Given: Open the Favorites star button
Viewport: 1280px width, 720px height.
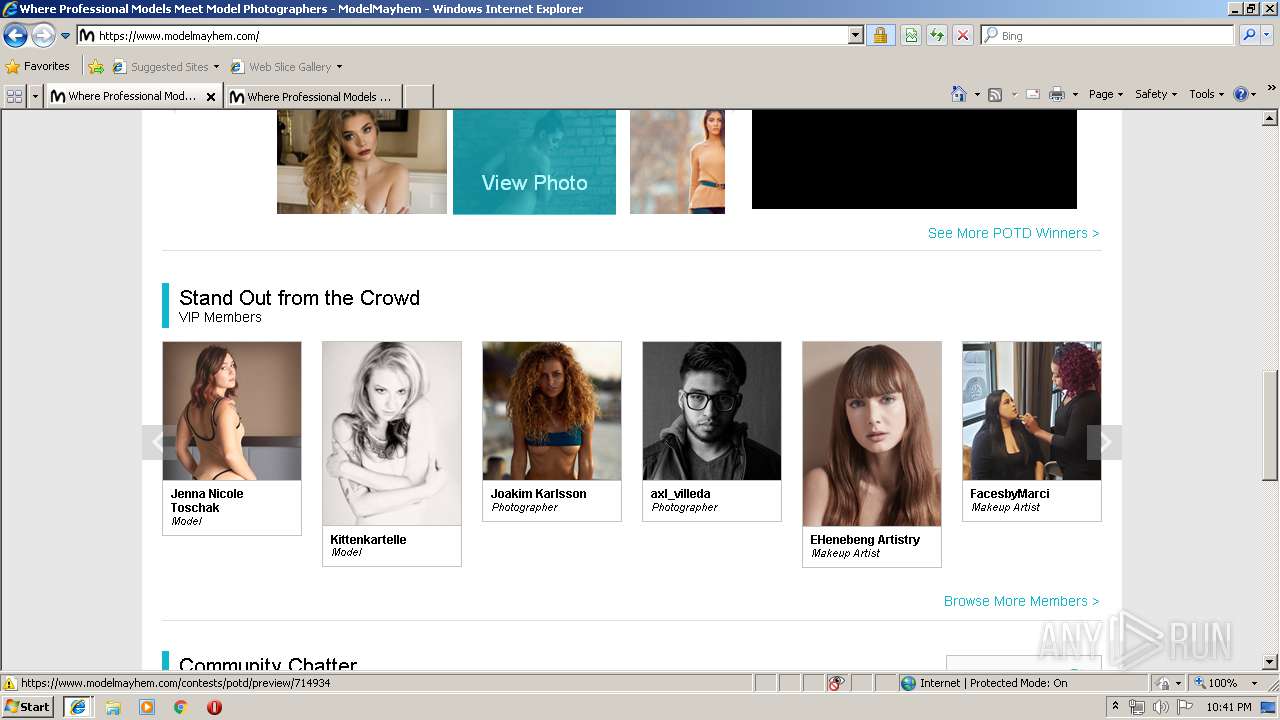Looking at the screenshot, I should click(37, 66).
